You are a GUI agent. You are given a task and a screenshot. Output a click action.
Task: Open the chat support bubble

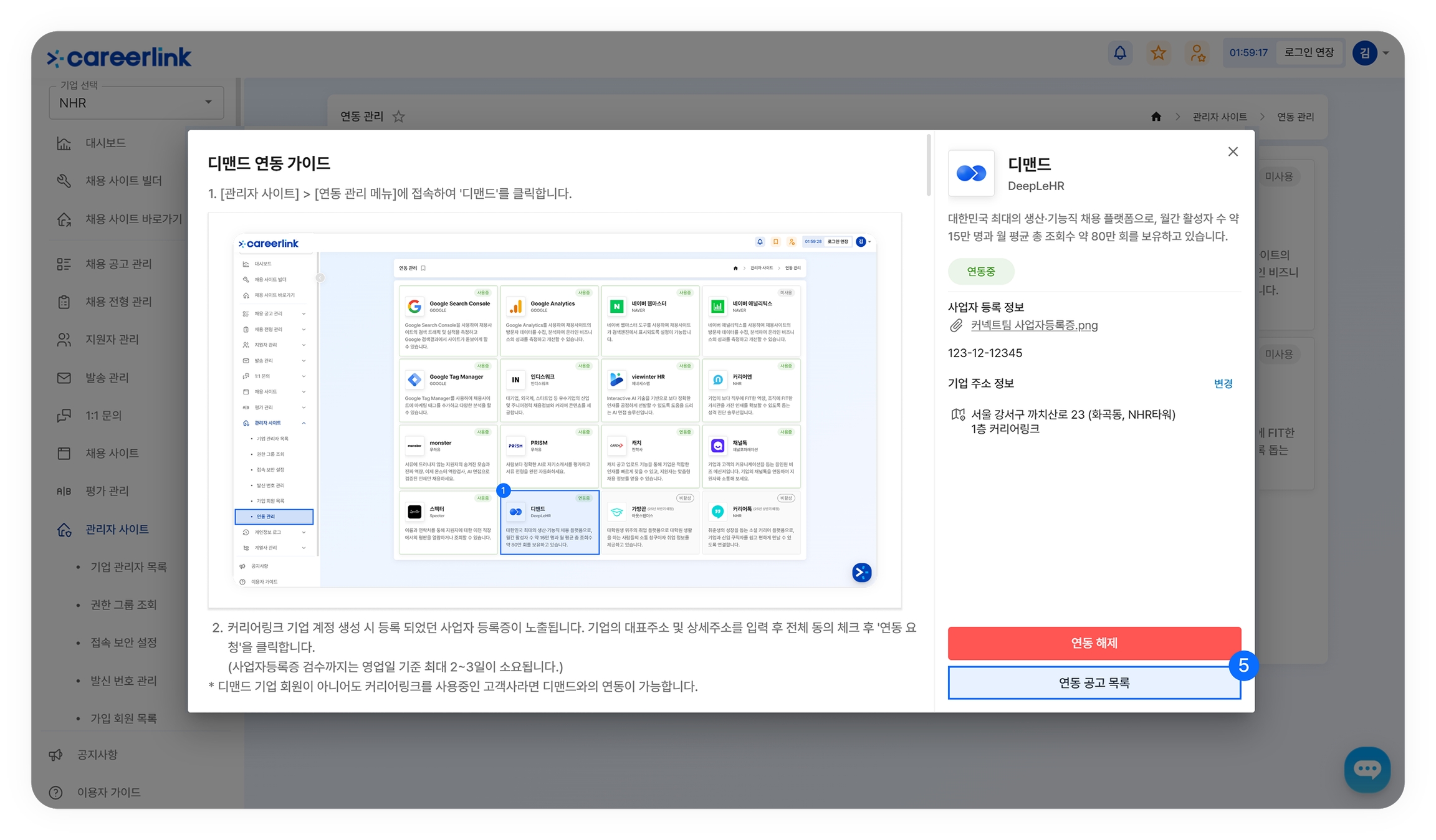(x=1367, y=769)
